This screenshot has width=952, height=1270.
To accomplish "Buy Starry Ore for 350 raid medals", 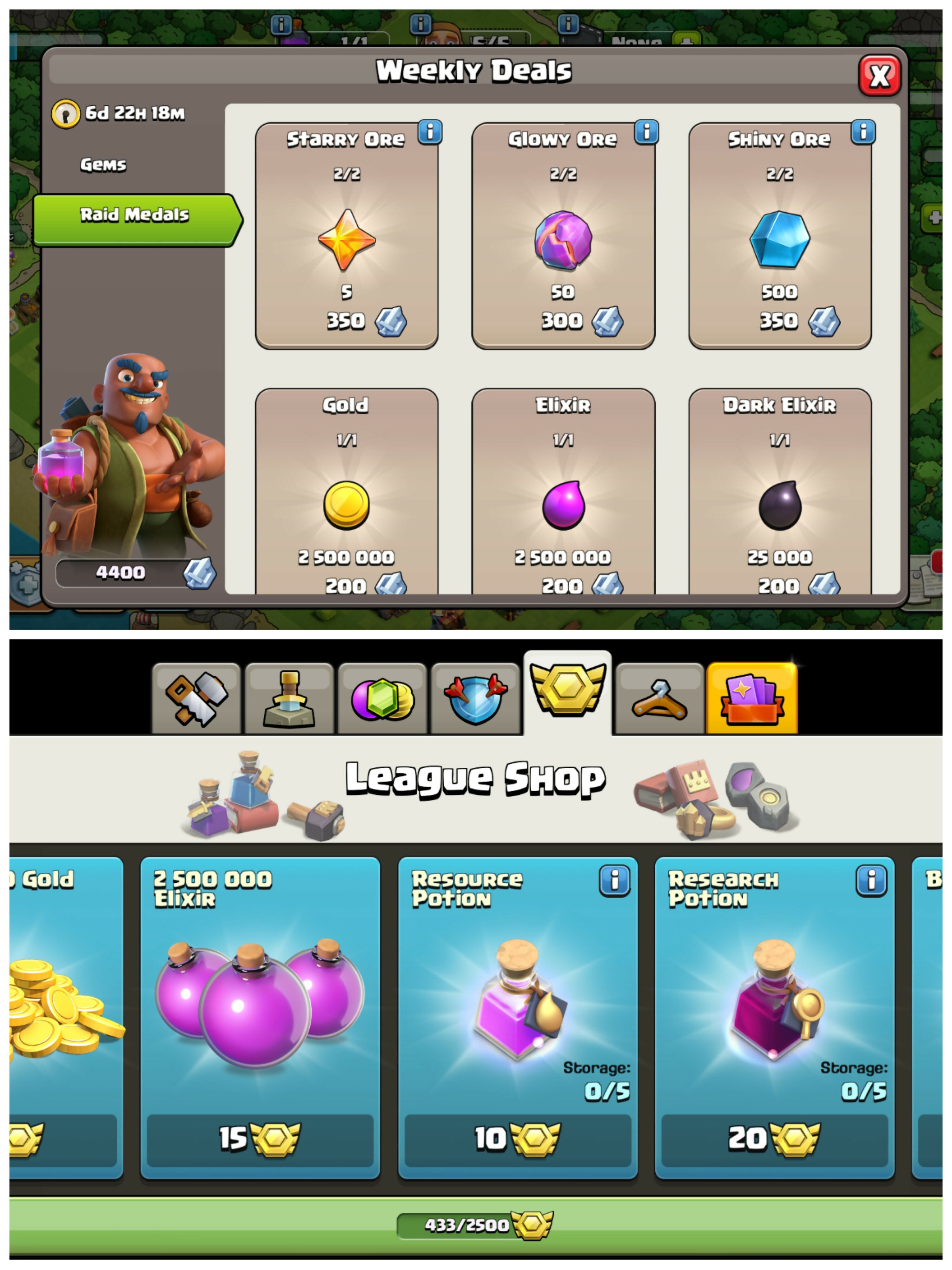I will click(347, 235).
